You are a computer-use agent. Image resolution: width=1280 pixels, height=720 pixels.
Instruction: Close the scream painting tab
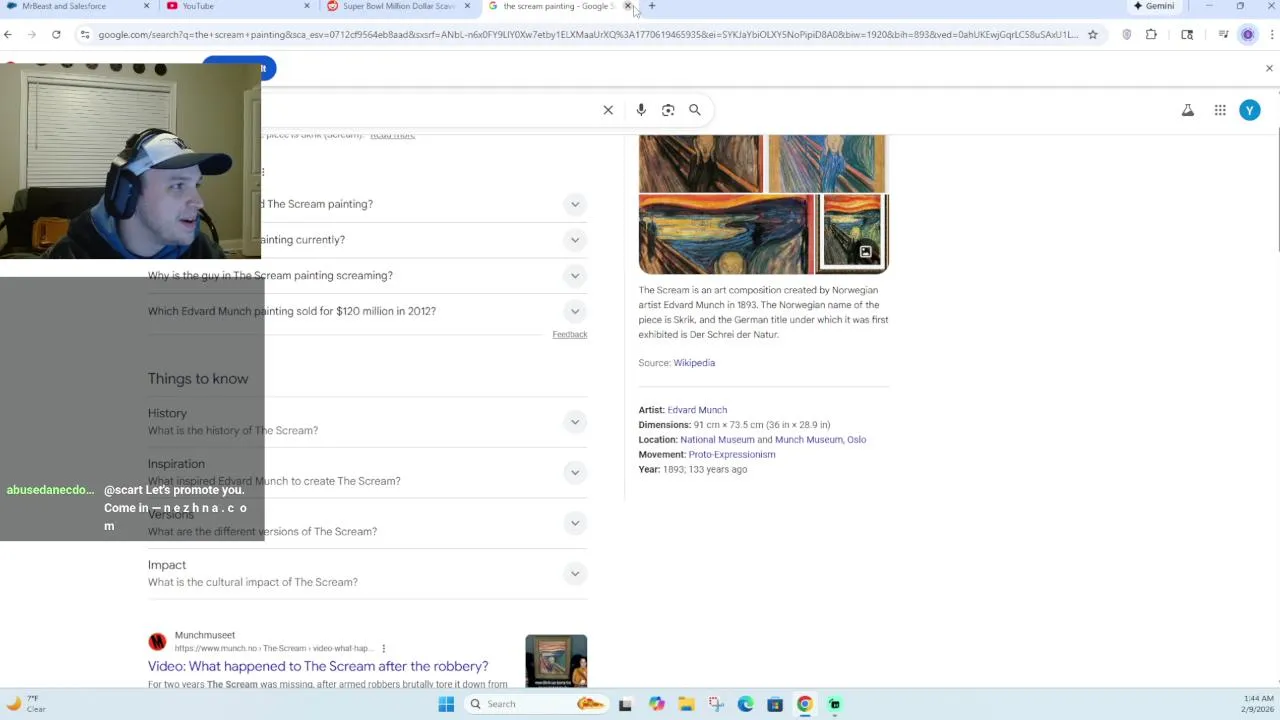(628, 6)
